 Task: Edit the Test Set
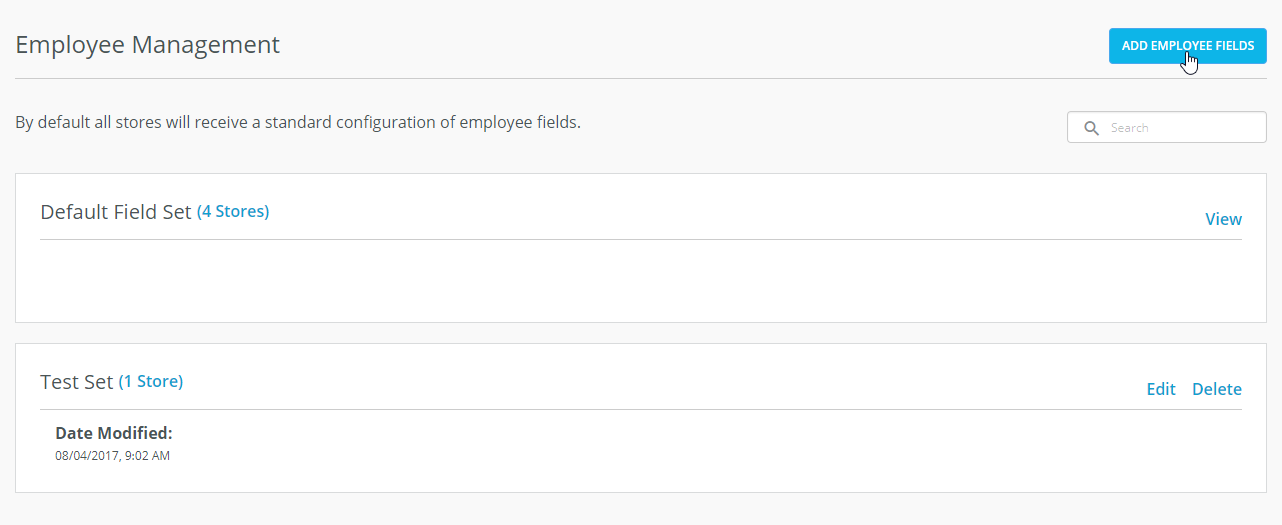pyautogui.click(x=1161, y=389)
